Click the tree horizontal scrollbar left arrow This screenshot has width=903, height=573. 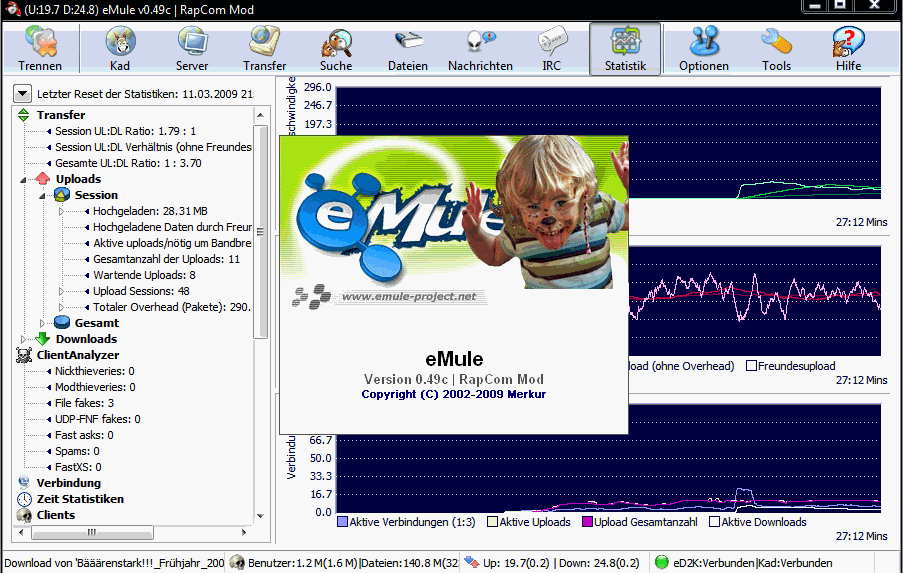click(x=21, y=533)
